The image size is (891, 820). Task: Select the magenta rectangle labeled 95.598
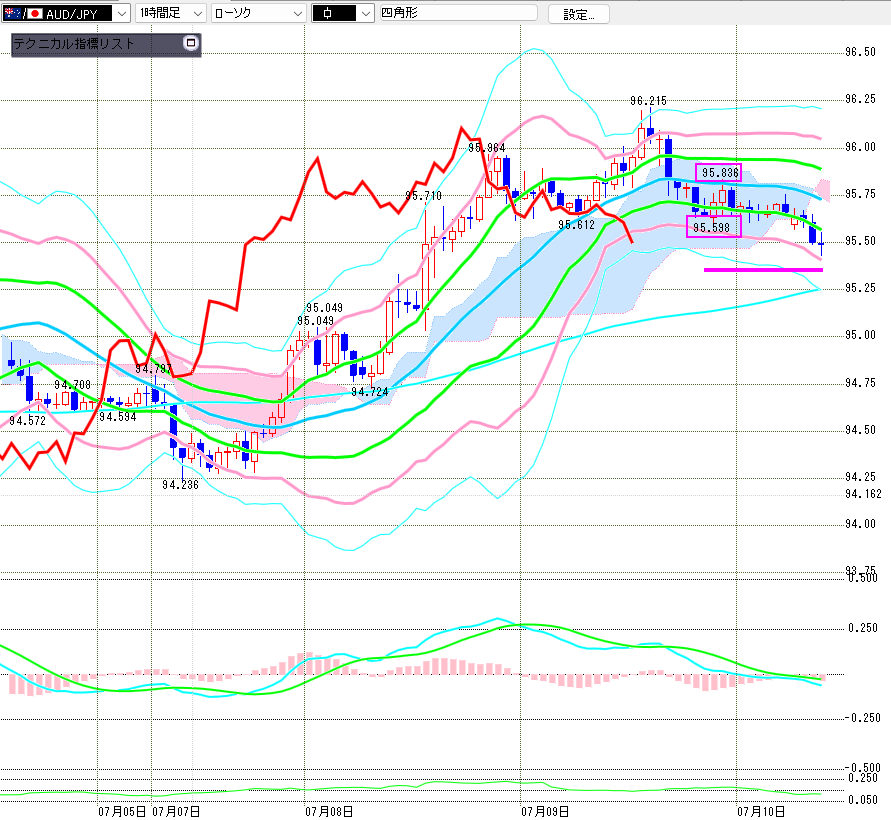coord(714,226)
